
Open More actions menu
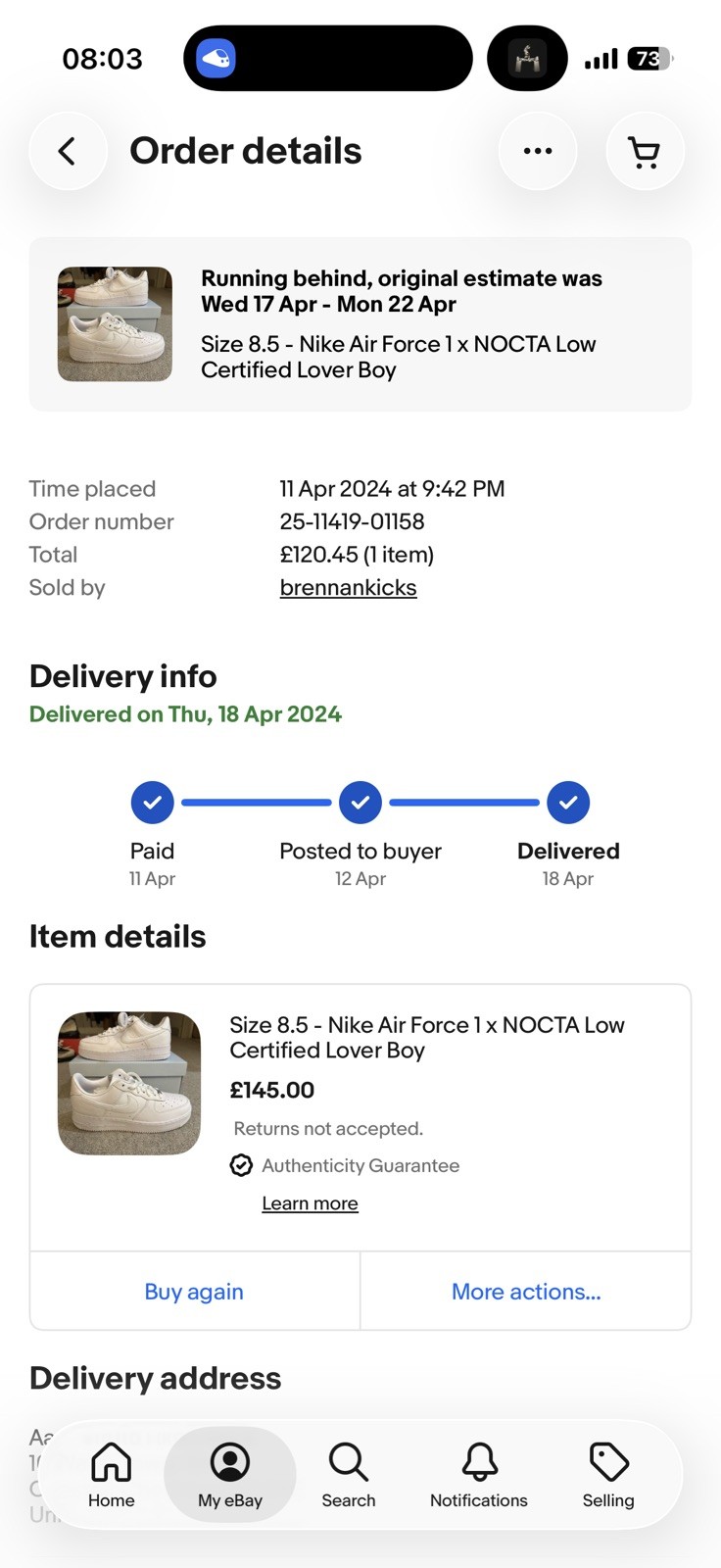(526, 1292)
